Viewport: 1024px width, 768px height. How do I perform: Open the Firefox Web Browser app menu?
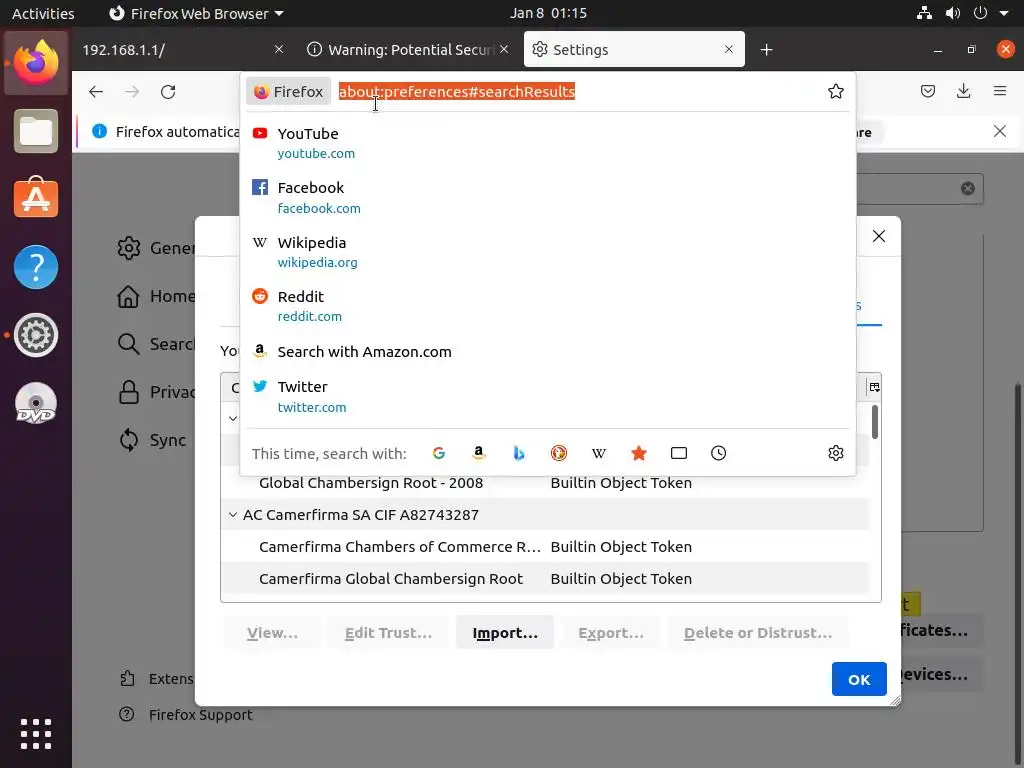196,13
